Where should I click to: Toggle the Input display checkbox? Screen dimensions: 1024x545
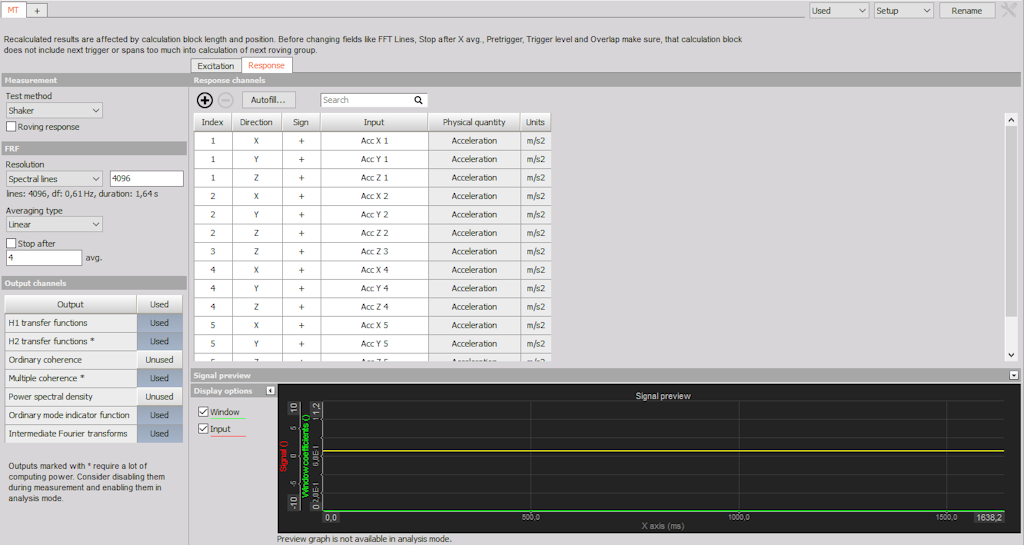point(203,429)
